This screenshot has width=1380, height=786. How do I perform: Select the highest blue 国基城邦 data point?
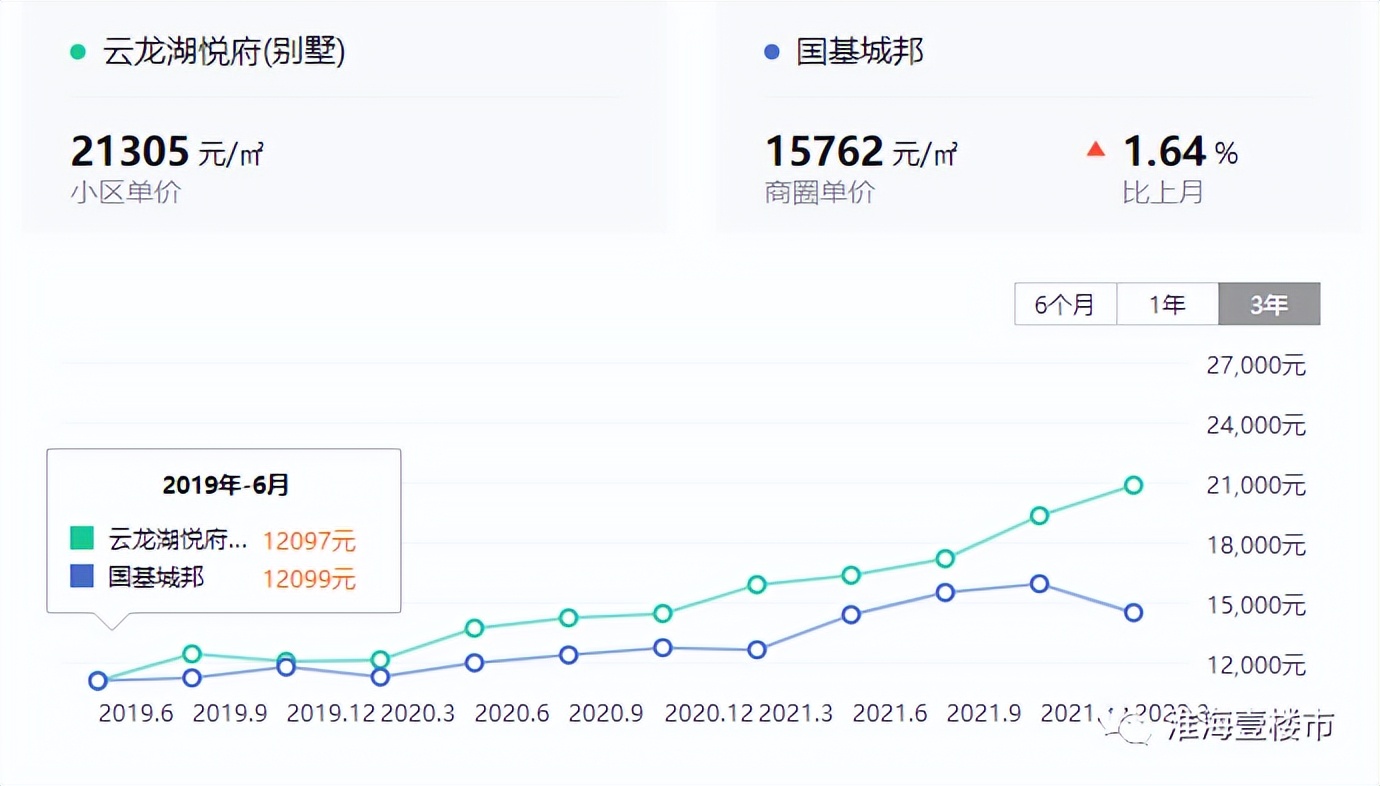1039,584
